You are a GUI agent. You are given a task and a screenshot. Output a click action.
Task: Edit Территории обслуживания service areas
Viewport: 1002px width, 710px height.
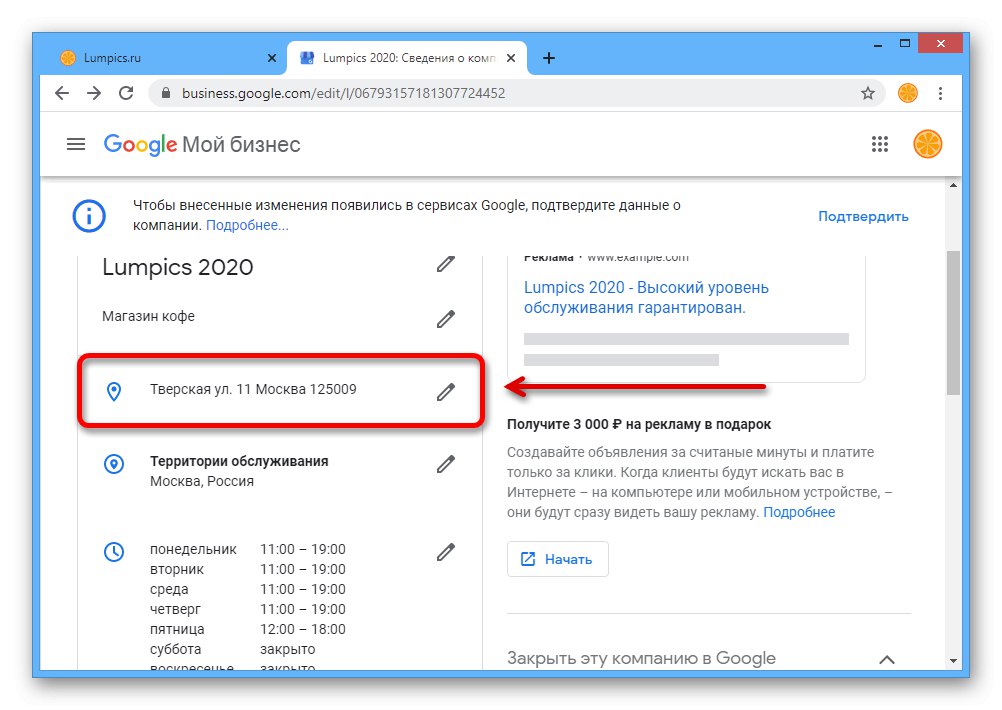(x=446, y=464)
